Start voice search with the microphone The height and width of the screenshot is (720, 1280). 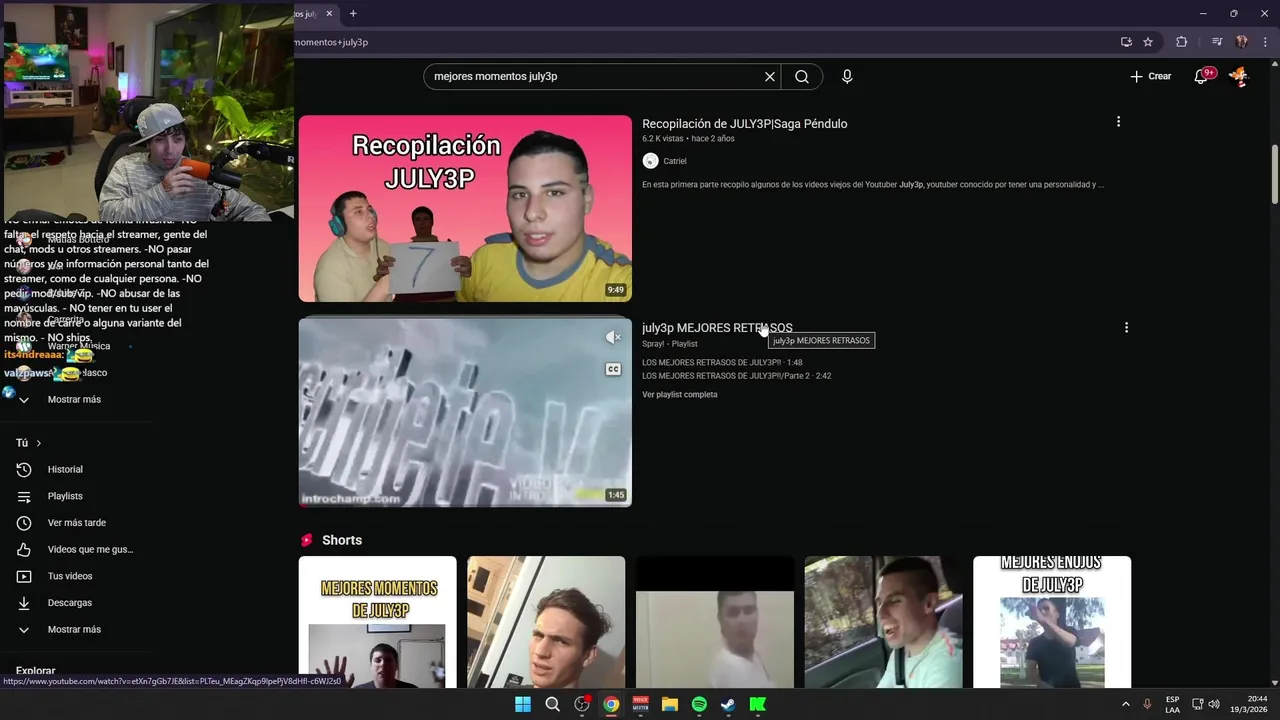847,76
